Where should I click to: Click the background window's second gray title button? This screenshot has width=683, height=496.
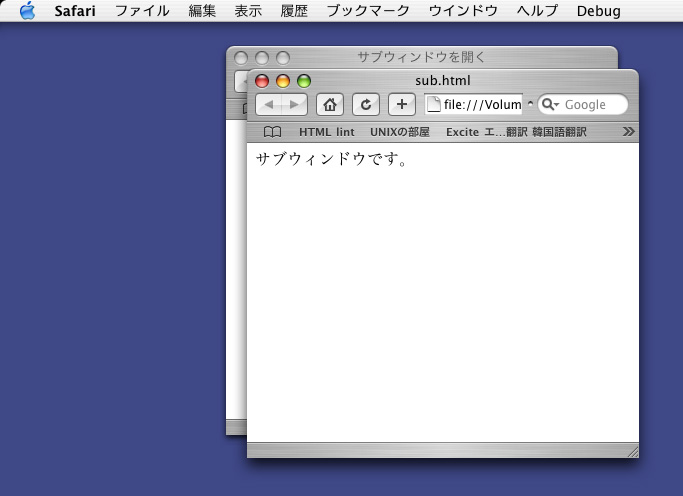[x=262, y=58]
